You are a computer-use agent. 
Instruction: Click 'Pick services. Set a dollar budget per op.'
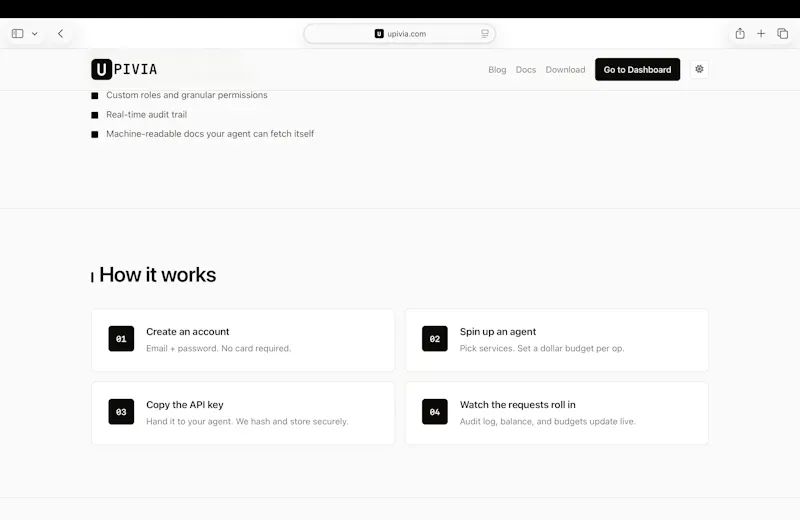[542, 349]
